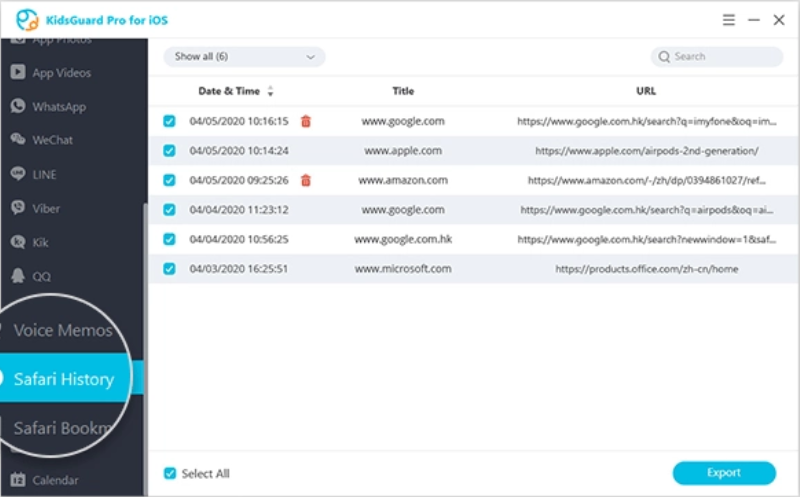
Task: Switch to WeChat section
Action: pyautogui.click(x=53, y=140)
